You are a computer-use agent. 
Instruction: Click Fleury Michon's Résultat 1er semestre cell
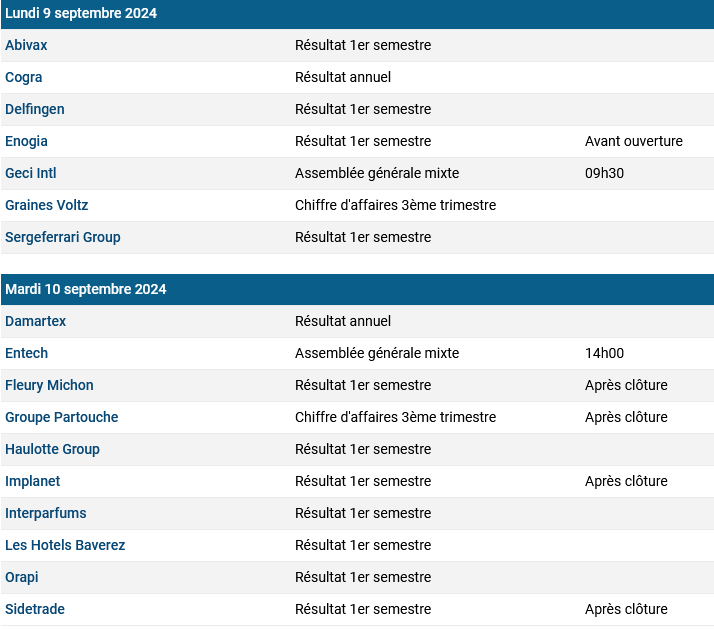[x=363, y=385]
